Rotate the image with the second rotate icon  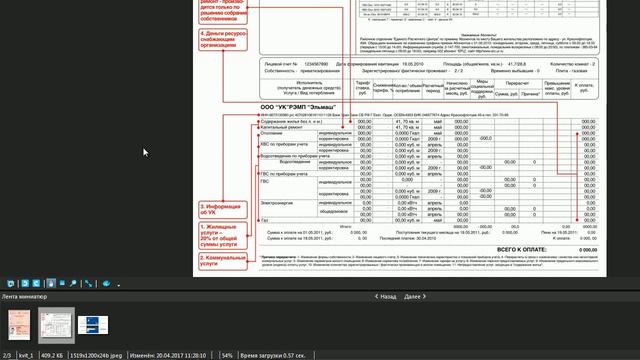[x=36, y=283]
